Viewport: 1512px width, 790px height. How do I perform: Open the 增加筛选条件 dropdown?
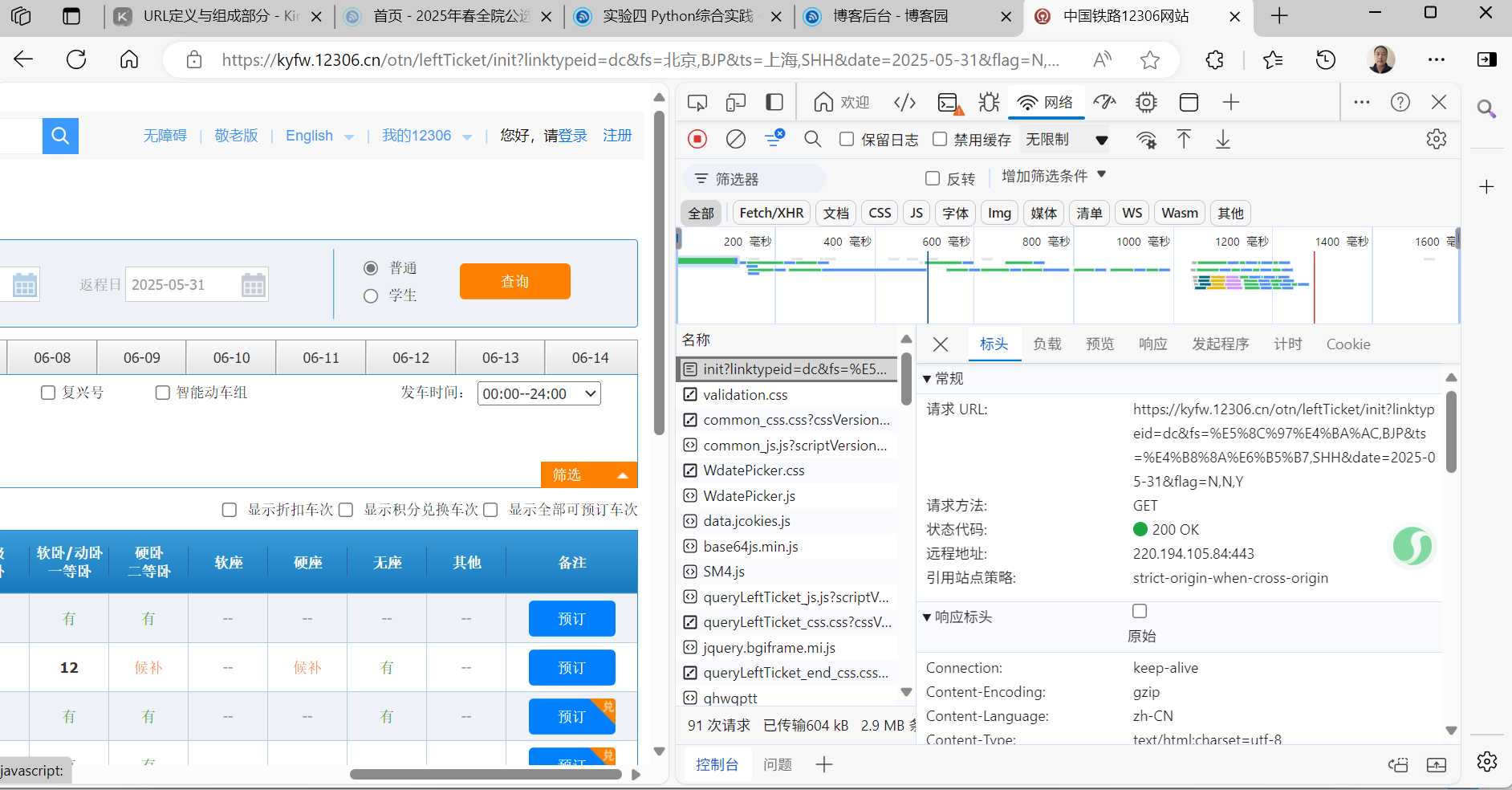pyautogui.click(x=1054, y=176)
